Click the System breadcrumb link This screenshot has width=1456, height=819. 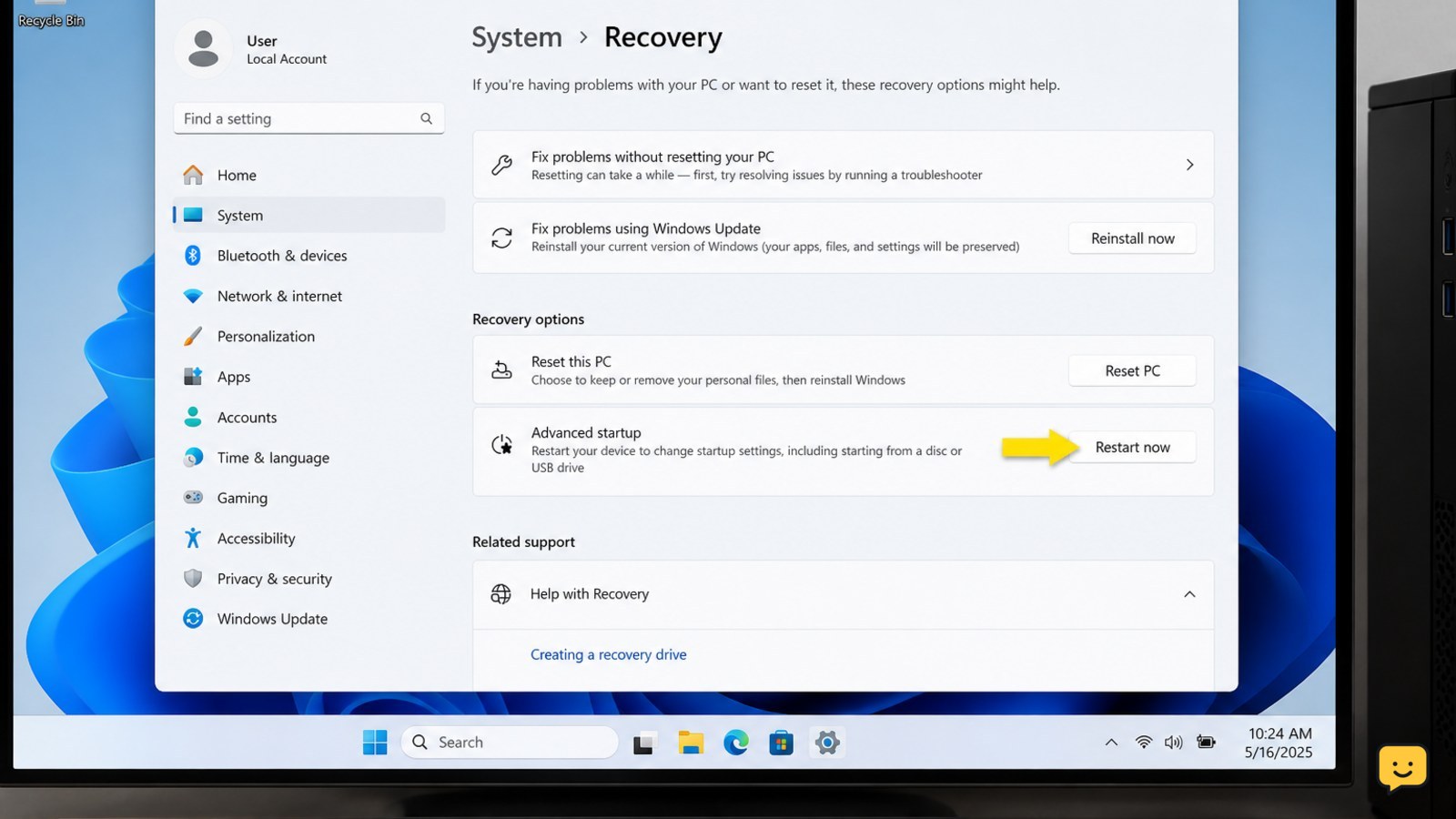[517, 37]
